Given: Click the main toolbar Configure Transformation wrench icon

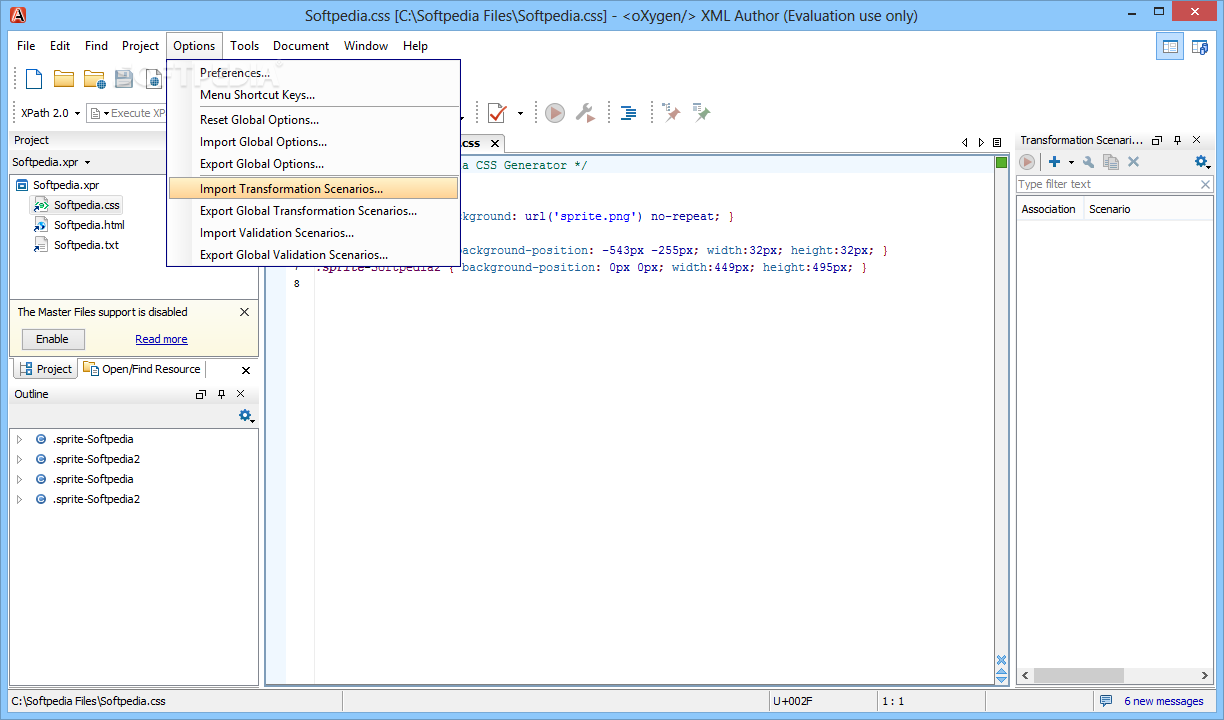Looking at the screenshot, I should [585, 113].
